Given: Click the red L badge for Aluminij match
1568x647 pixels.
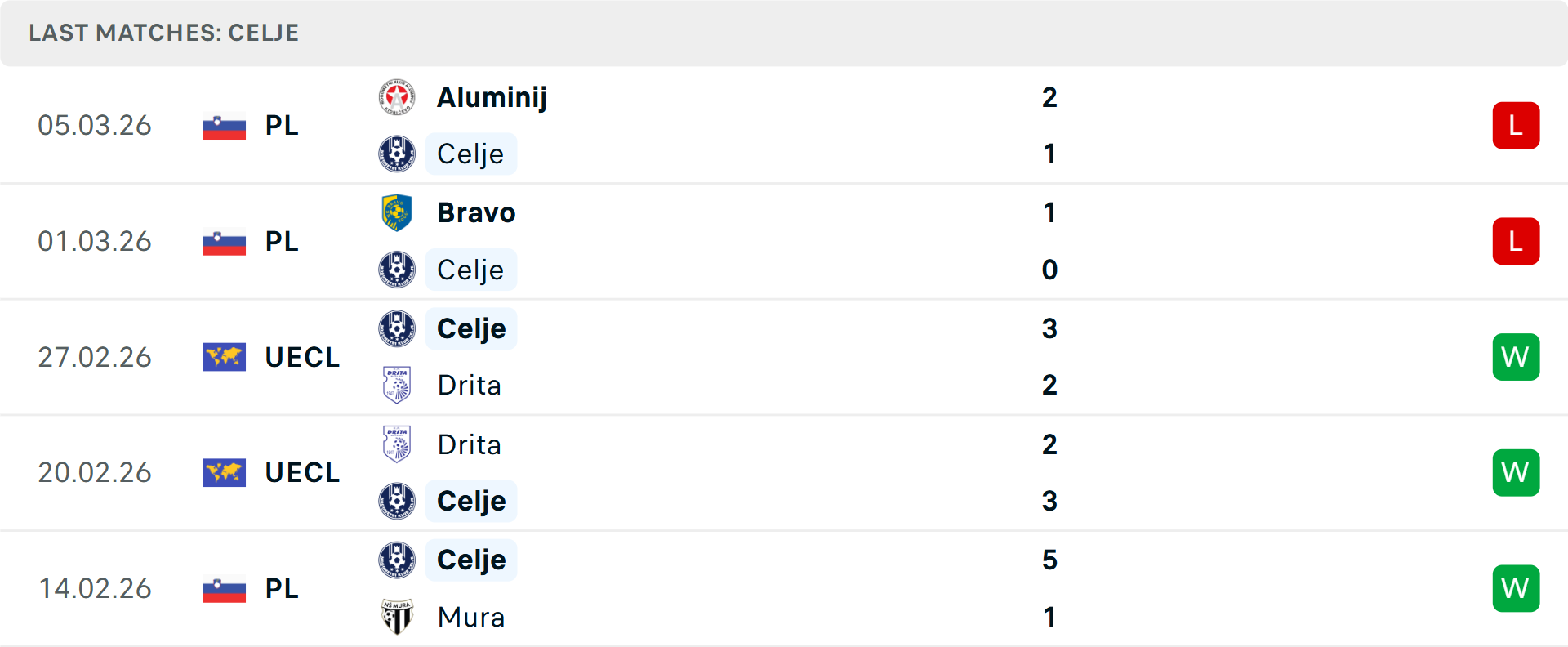Looking at the screenshot, I should [x=1516, y=126].
